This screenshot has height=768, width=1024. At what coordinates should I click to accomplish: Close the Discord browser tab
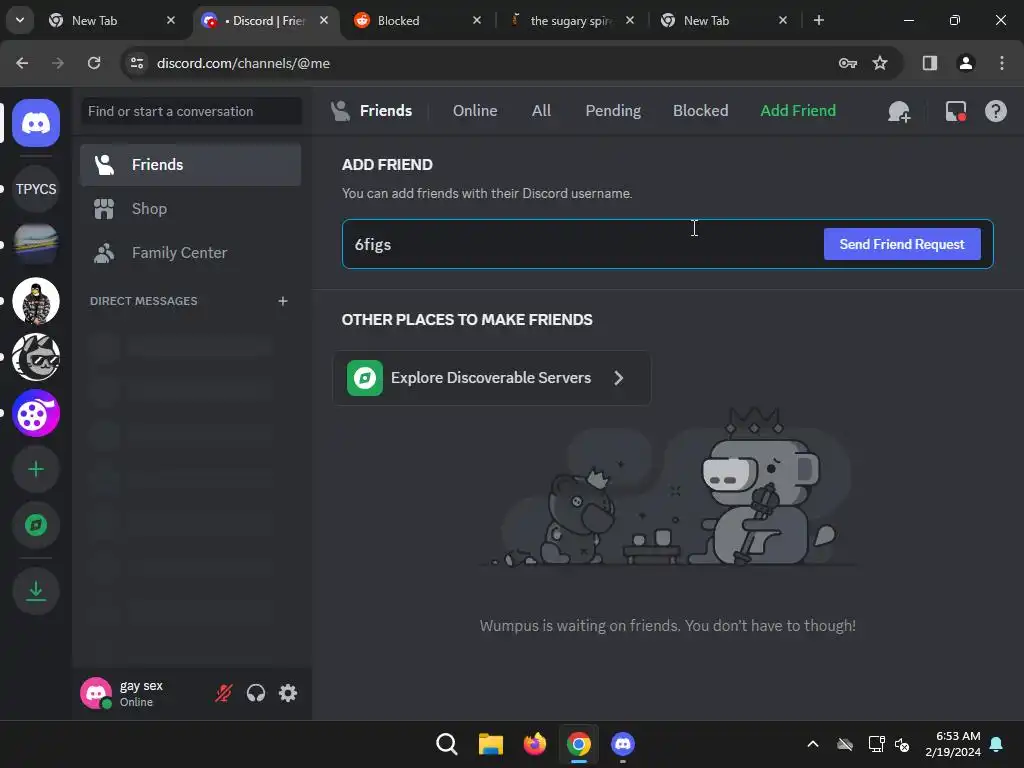tap(324, 20)
